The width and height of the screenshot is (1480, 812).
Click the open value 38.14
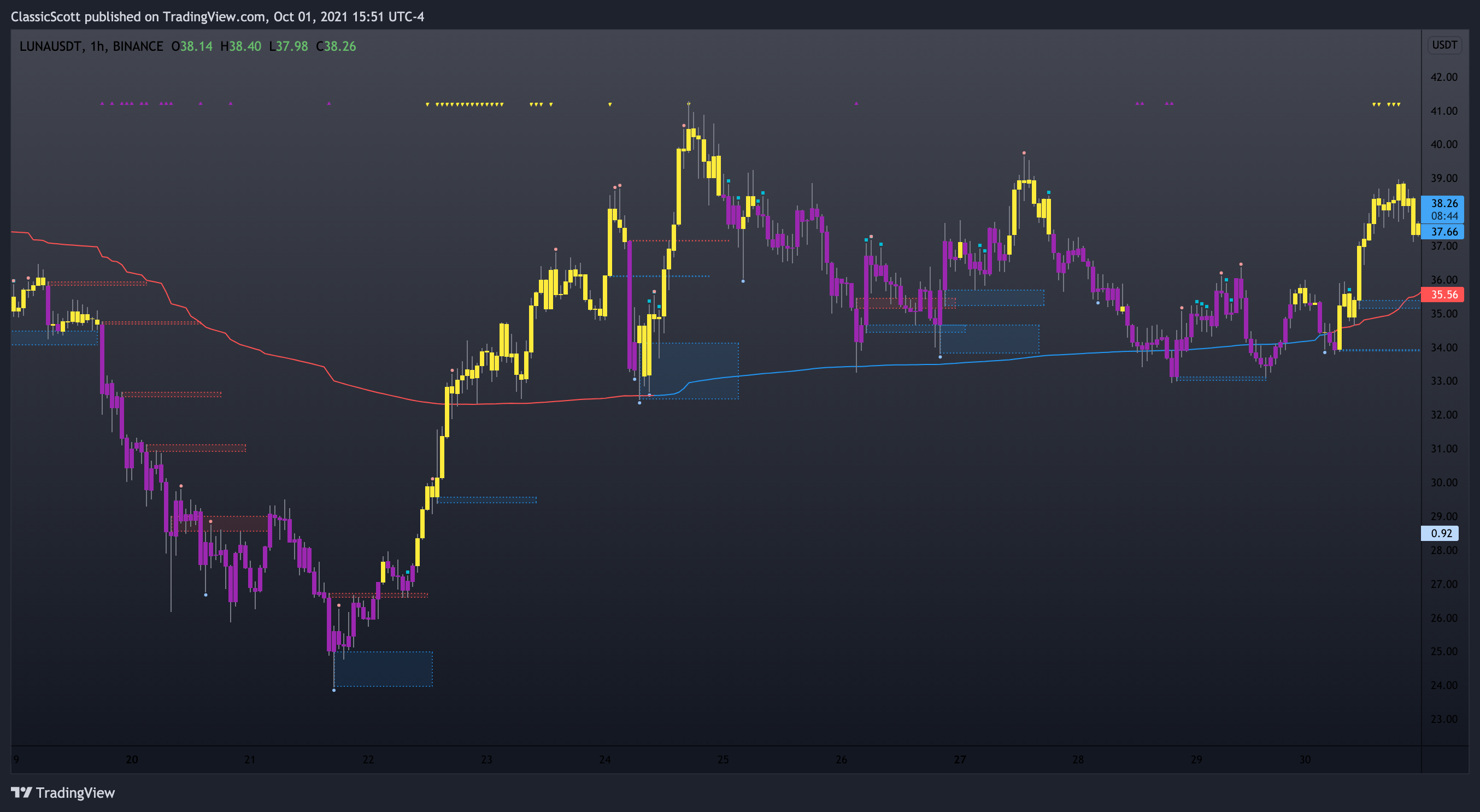(x=196, y=46)
